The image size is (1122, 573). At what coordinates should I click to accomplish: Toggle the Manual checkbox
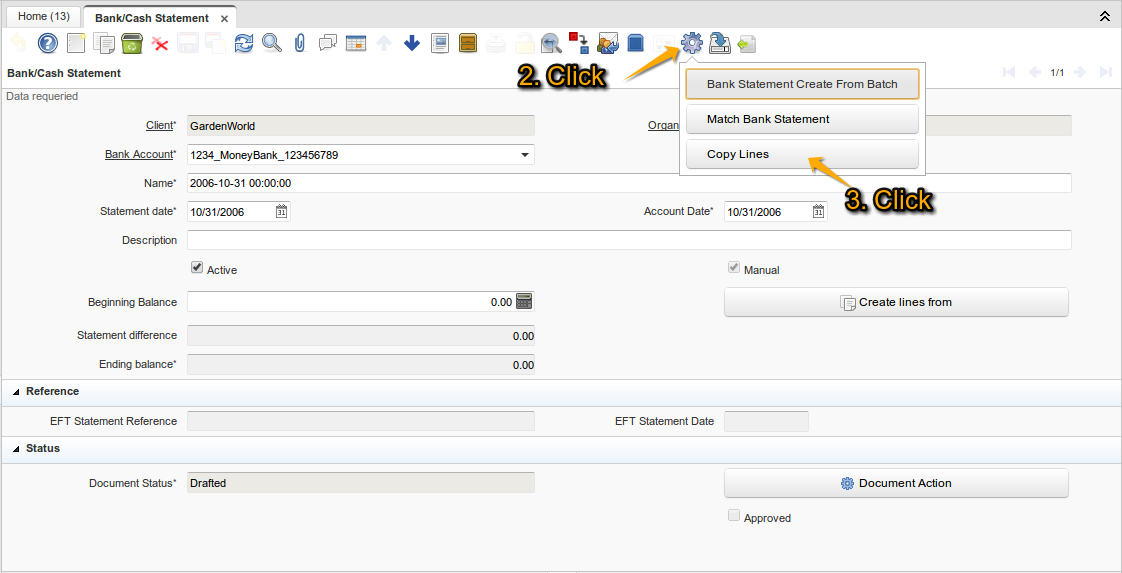[733, 268]
